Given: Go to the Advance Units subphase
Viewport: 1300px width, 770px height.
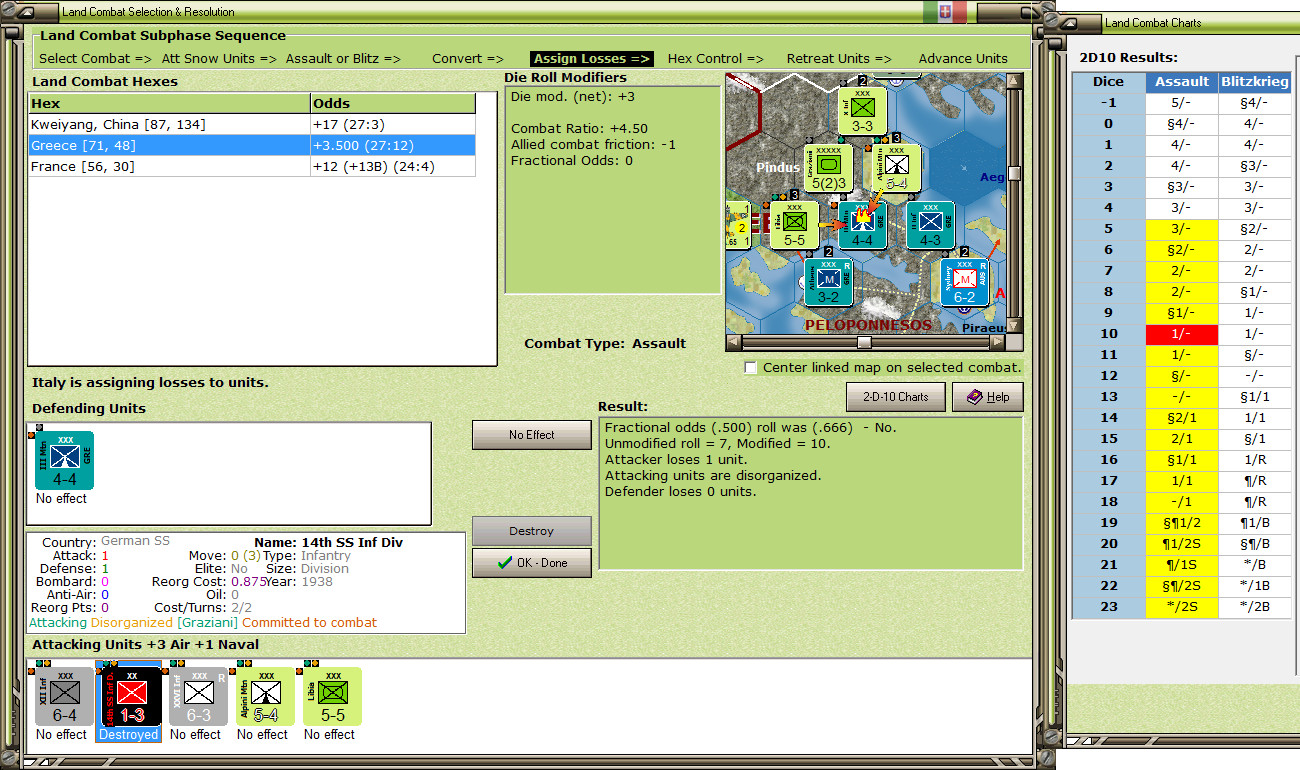Looking at the screenshot, I should [963, 59].
